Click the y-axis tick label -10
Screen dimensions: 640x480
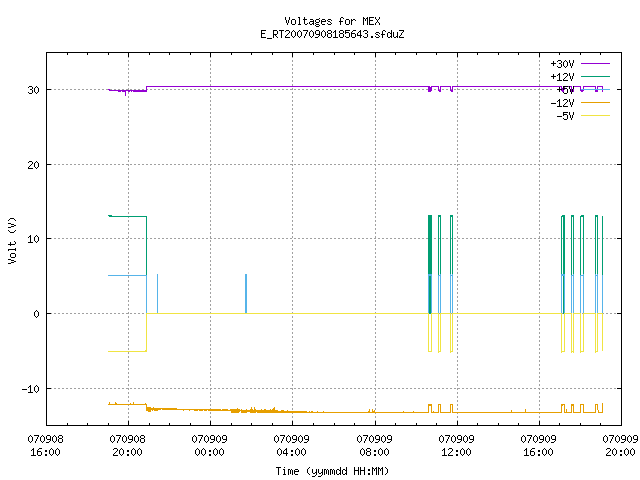pos(31,389)
